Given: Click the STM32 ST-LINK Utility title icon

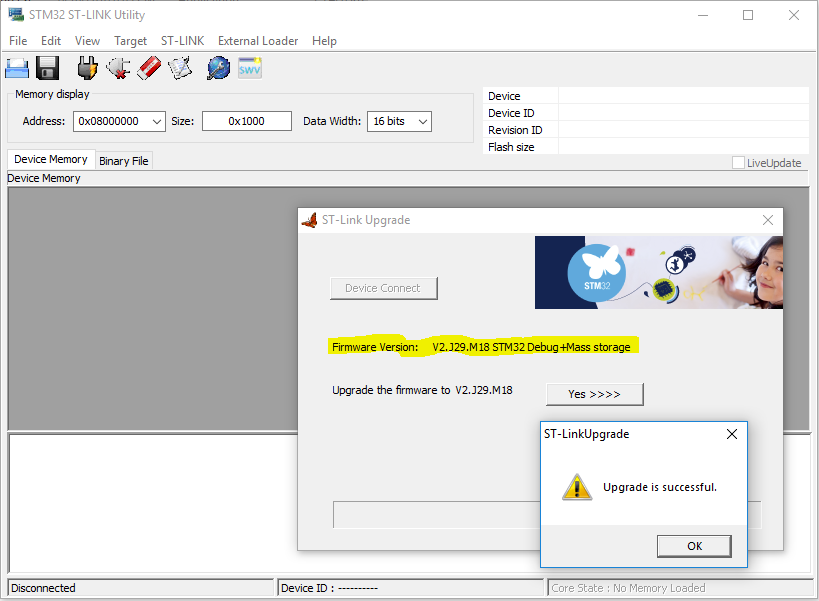Looking at the screenshot, I should 16,15.
